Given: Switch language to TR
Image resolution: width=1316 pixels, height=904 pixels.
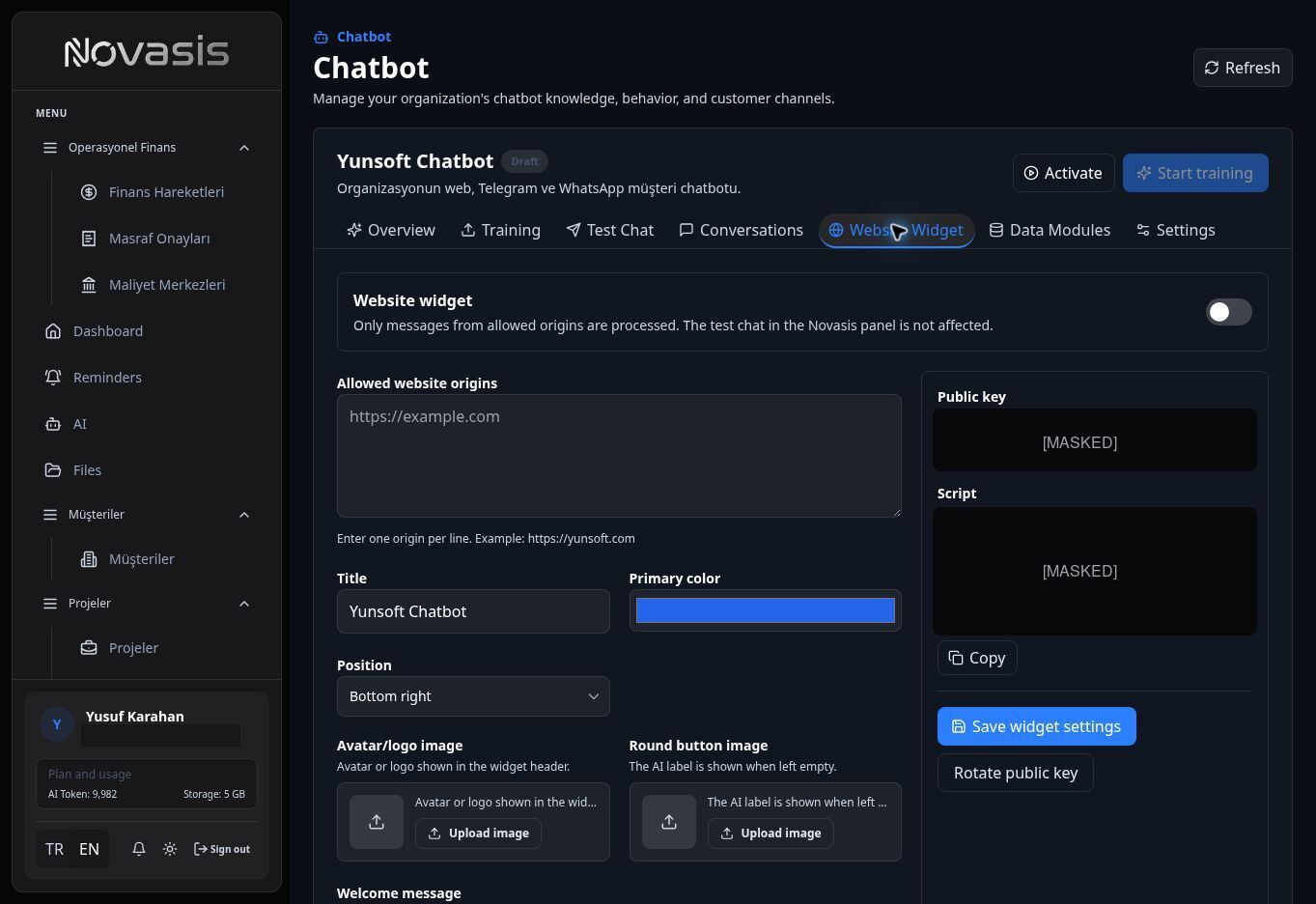Looking at the screenshot, I should pyautogui.click(x=54, y=849).
